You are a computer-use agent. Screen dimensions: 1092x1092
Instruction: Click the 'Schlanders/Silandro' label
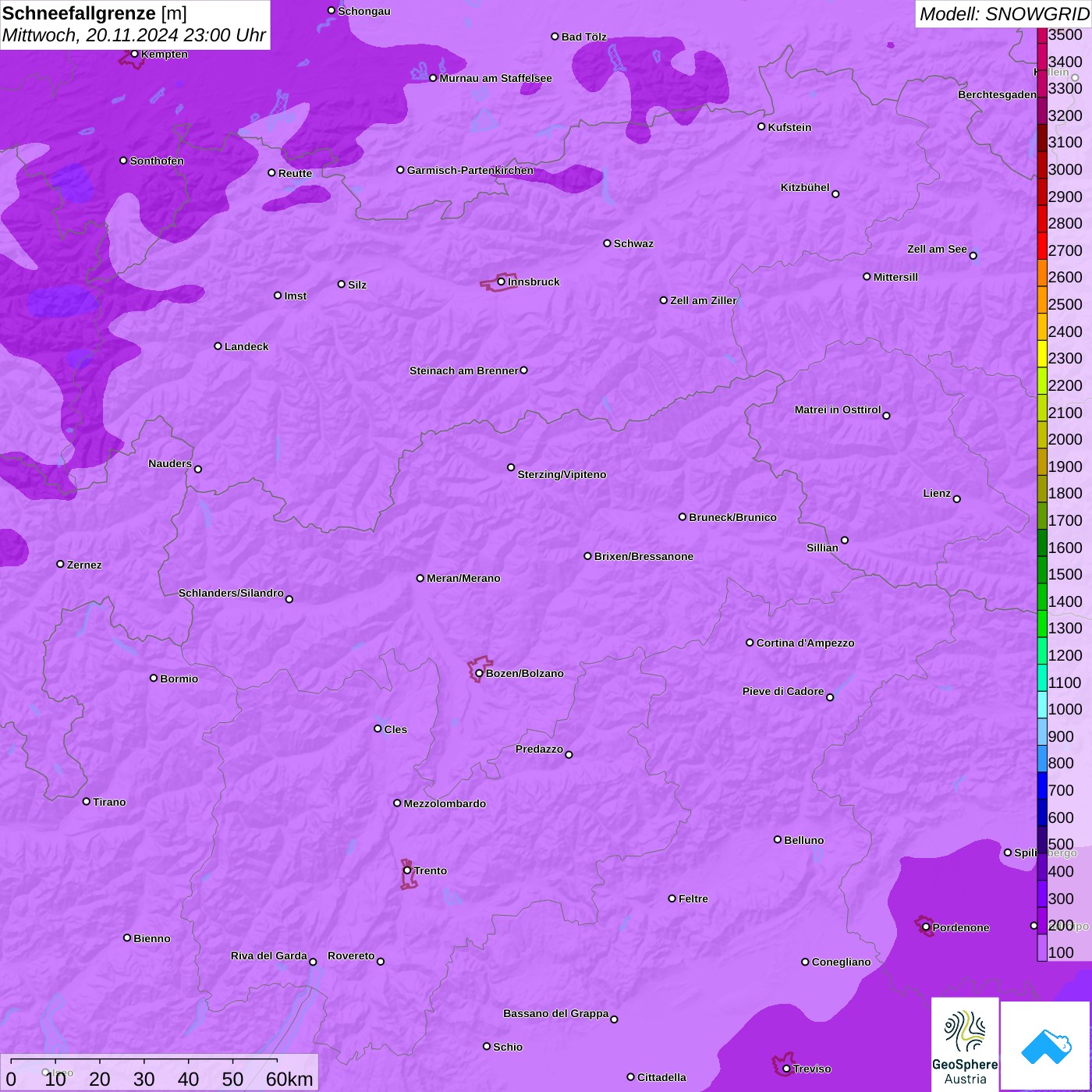231,593
